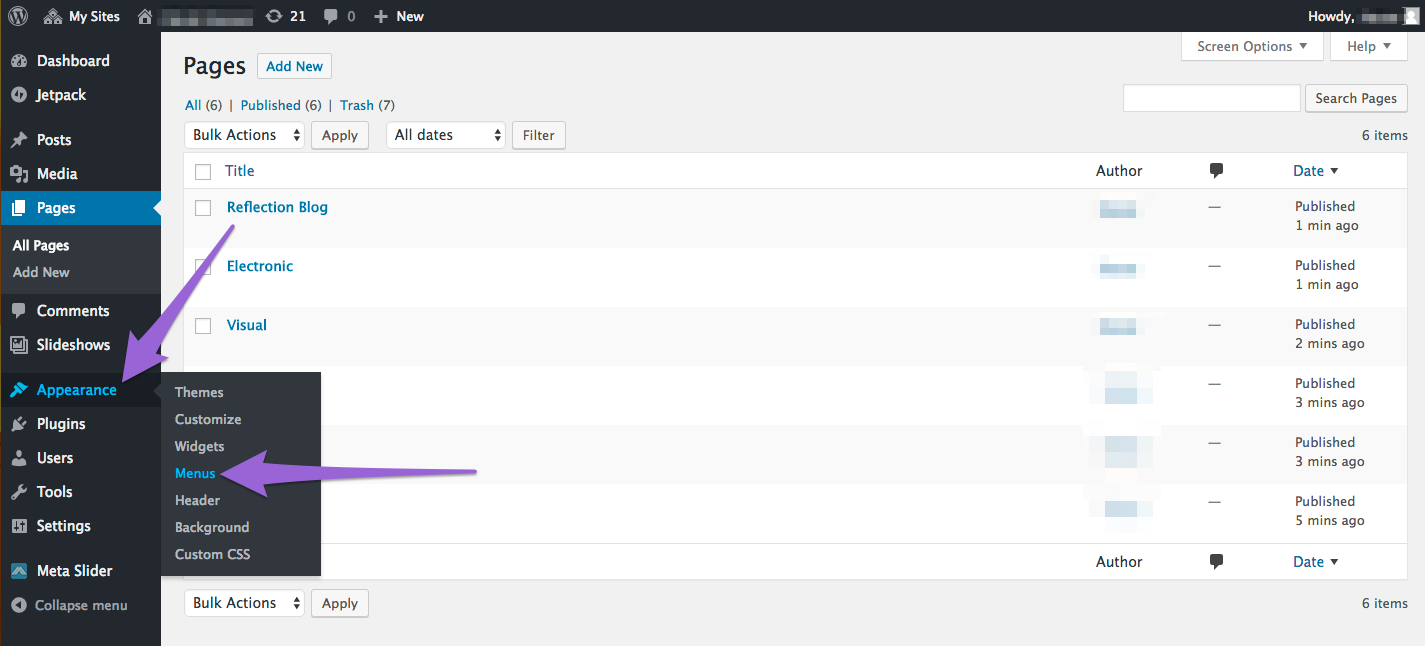
Task: Choose Widgets from the Appearance submenu
Action: click(x=199, y=446)
